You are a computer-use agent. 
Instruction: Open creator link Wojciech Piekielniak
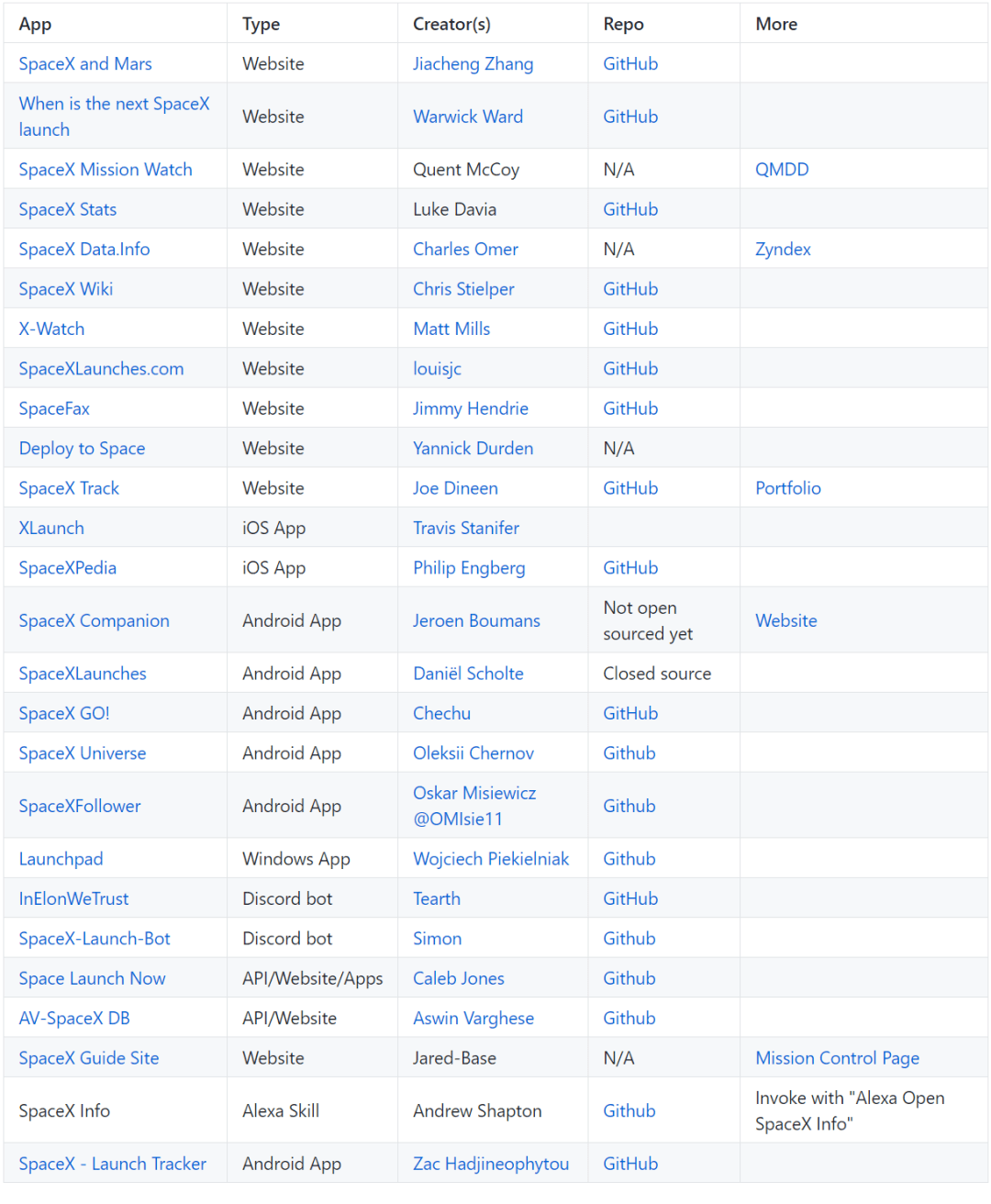coord(490,859)
